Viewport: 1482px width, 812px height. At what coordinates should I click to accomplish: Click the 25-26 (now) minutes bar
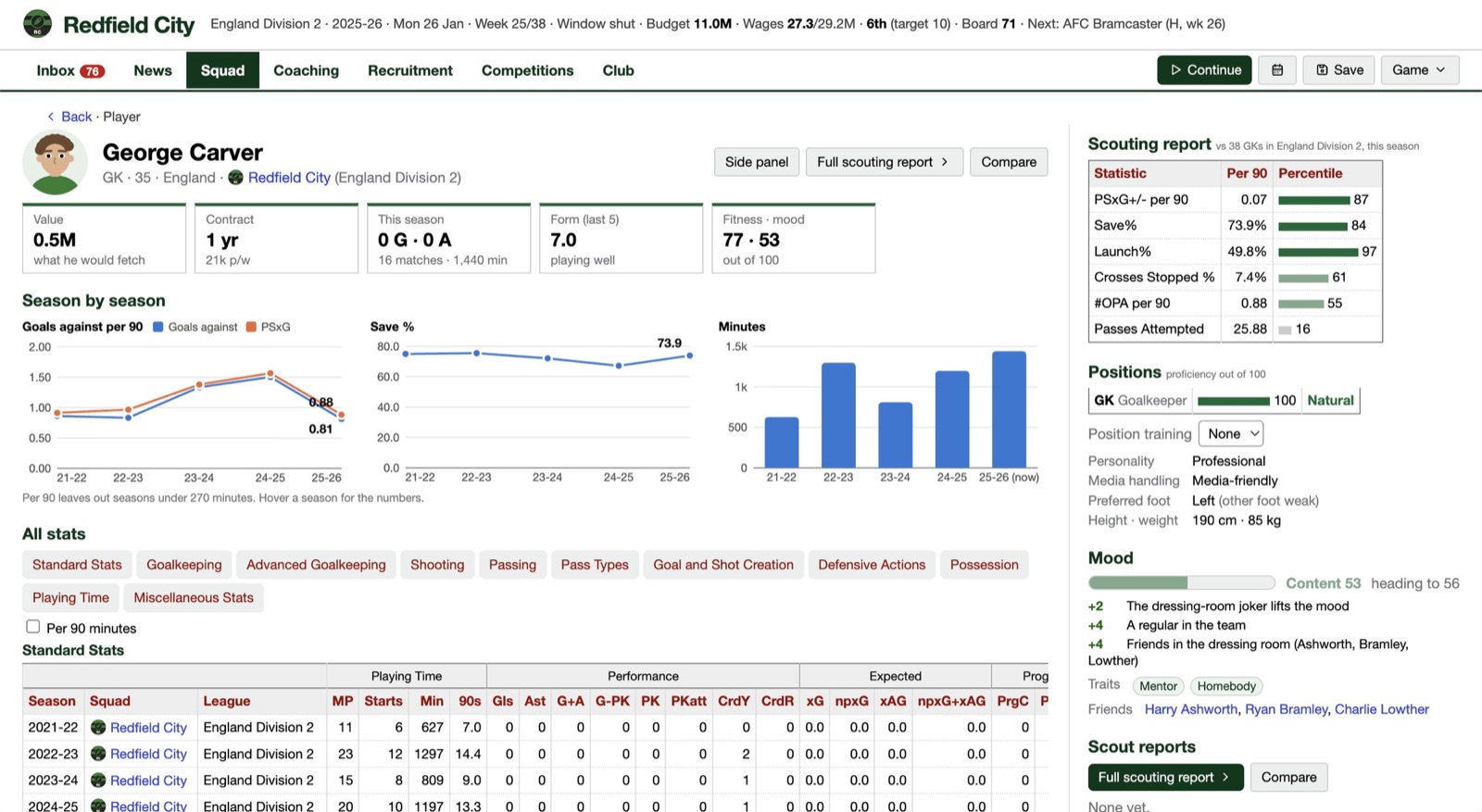point(1009,409)
